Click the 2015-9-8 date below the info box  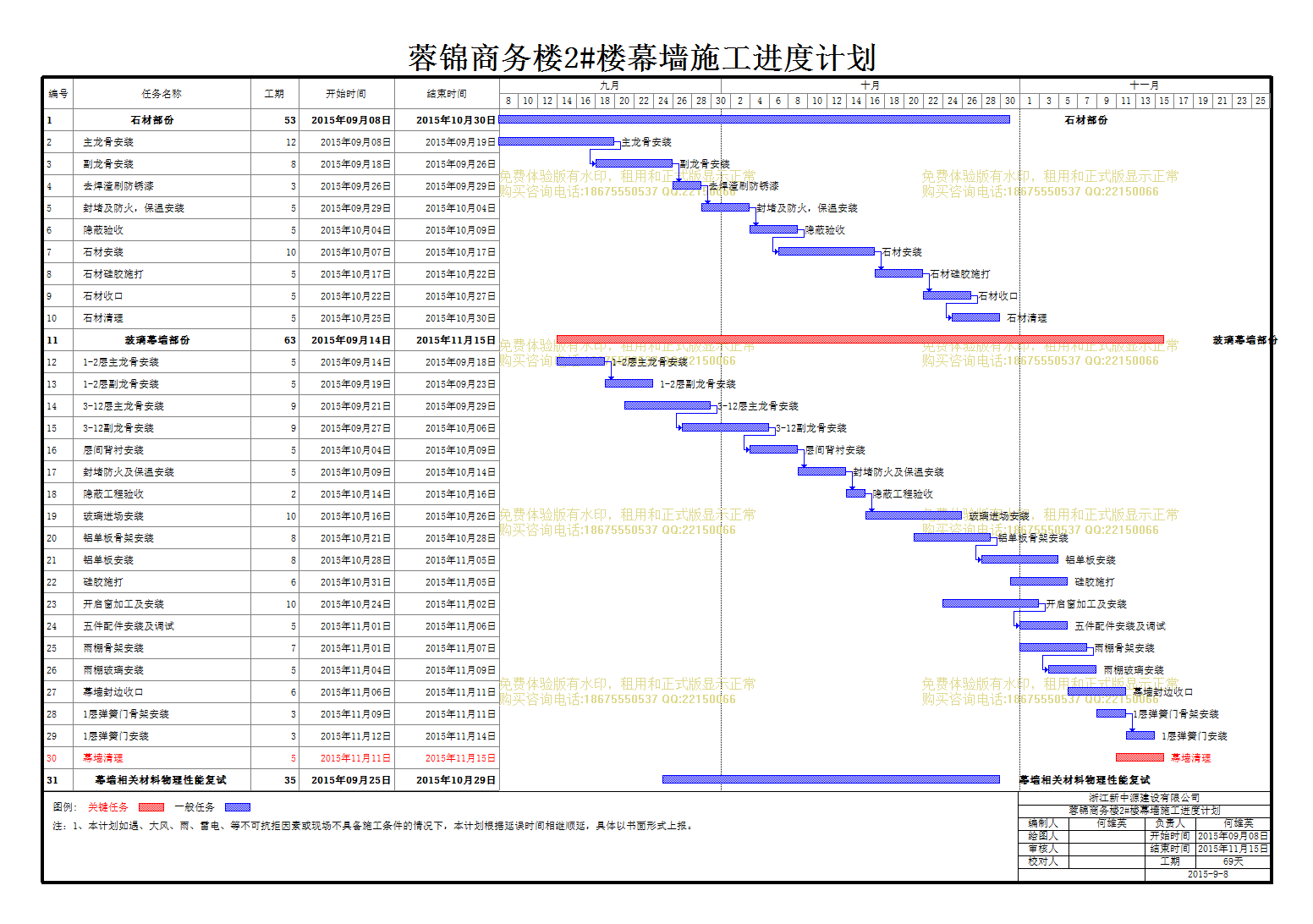(x=1208, y=874)
